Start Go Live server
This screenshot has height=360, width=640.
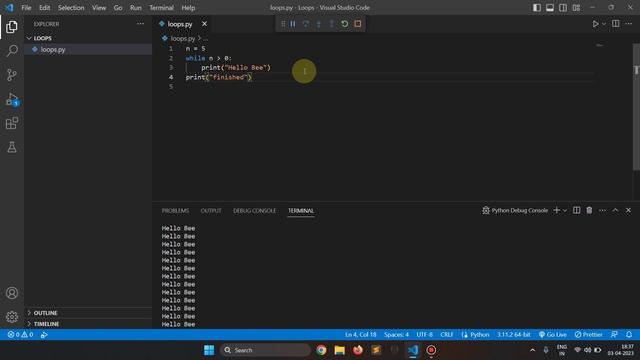[553, 335]
